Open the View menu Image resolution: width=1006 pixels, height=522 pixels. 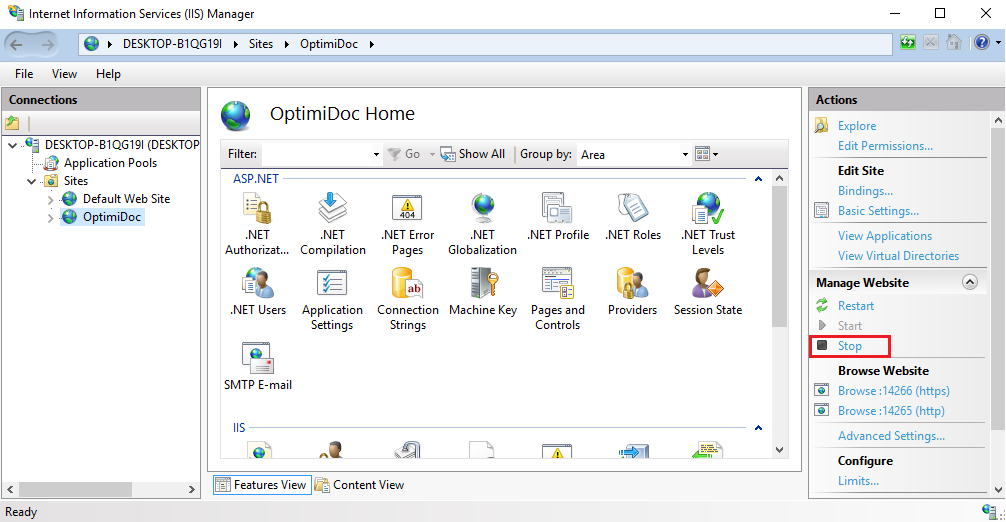(x=64, y=74)
